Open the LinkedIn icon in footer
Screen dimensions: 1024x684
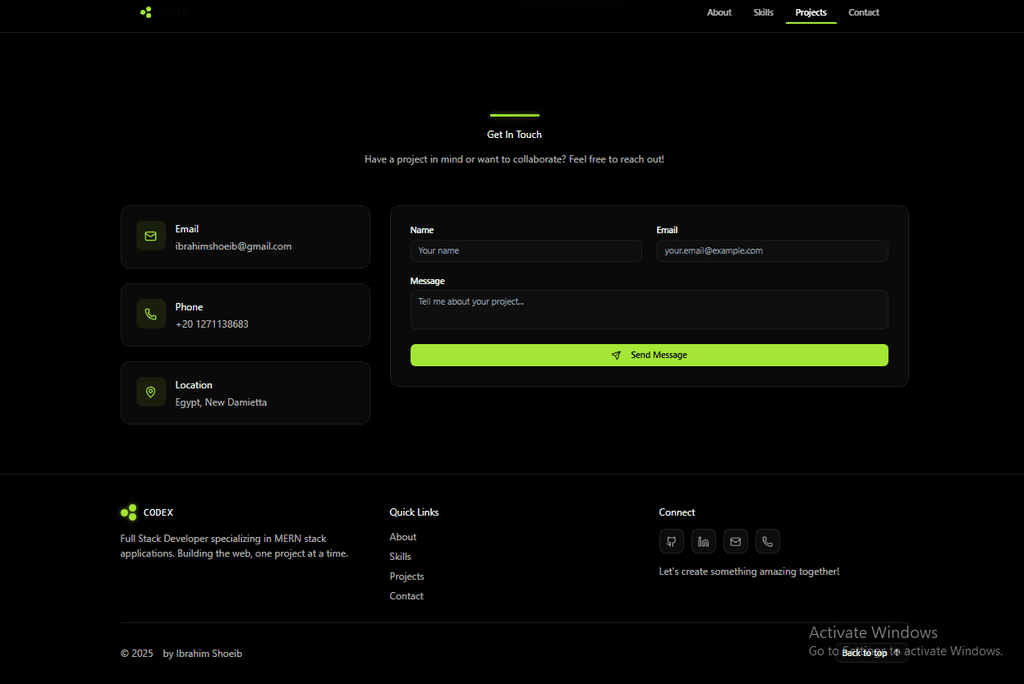[x=703, y=542]
